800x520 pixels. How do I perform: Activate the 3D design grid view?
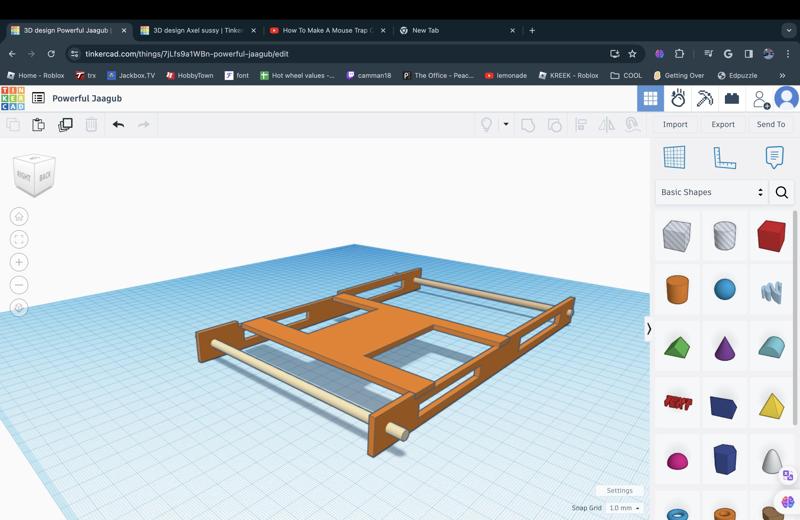click(650, 98)
